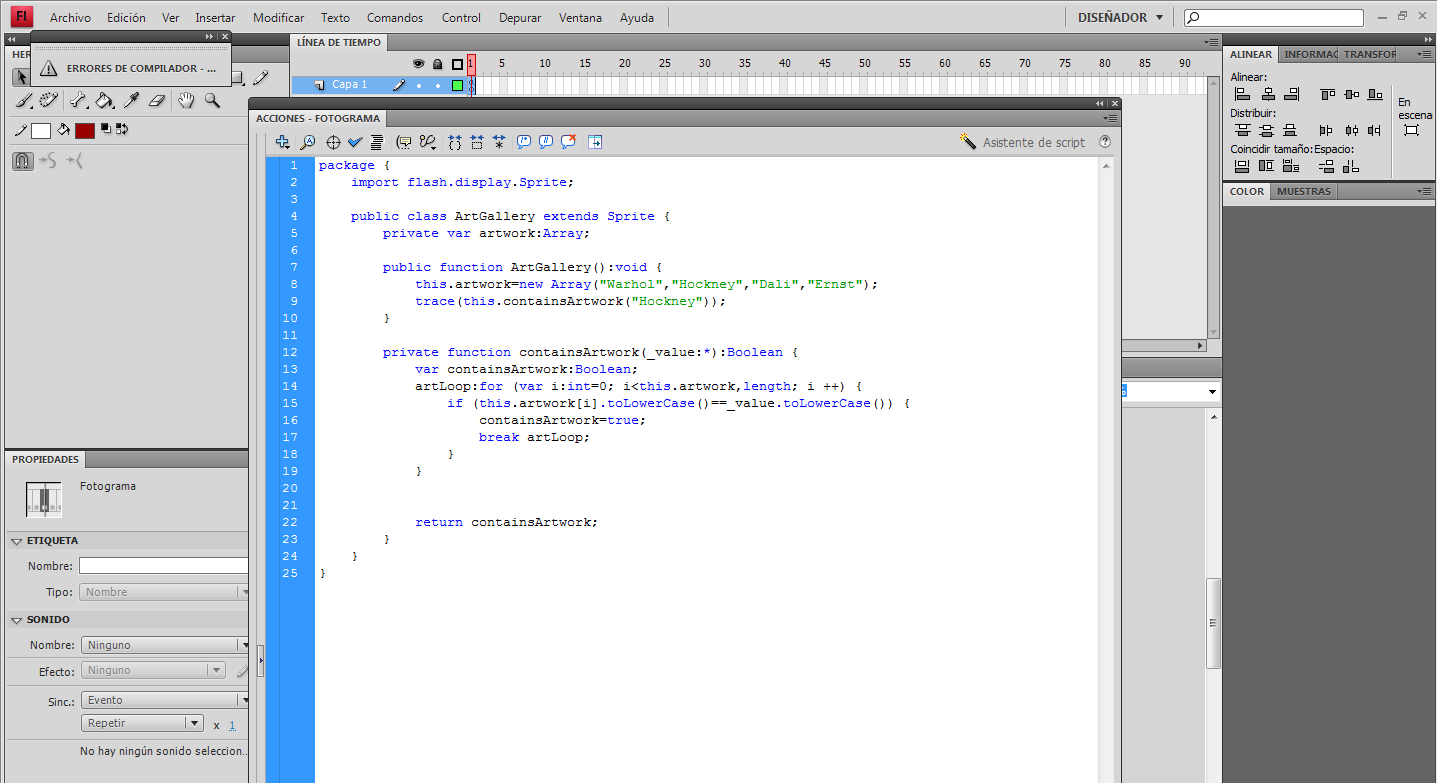Open the Control menu
Viewport: 1437px width, 783px height.
[461, 17]
